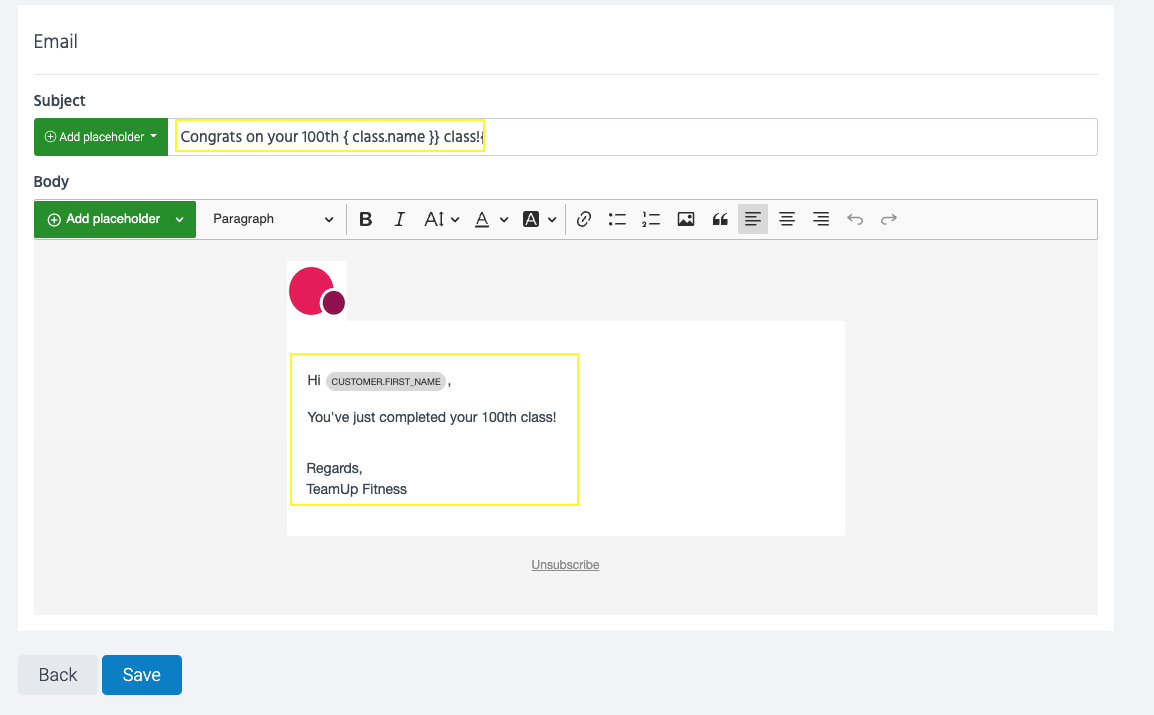Apply italic formatting to text
The image size is (1154, 715).
[400, 219]
